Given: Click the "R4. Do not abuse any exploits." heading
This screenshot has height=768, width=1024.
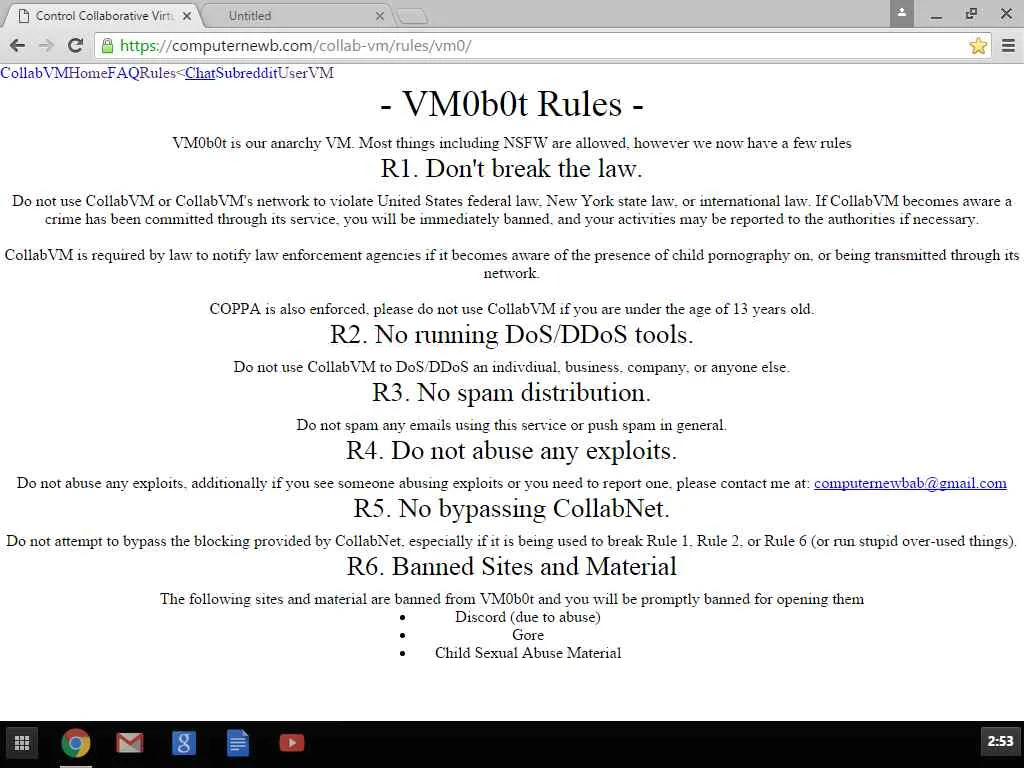Looking at the screenshot, I should [x=512, y=451].
